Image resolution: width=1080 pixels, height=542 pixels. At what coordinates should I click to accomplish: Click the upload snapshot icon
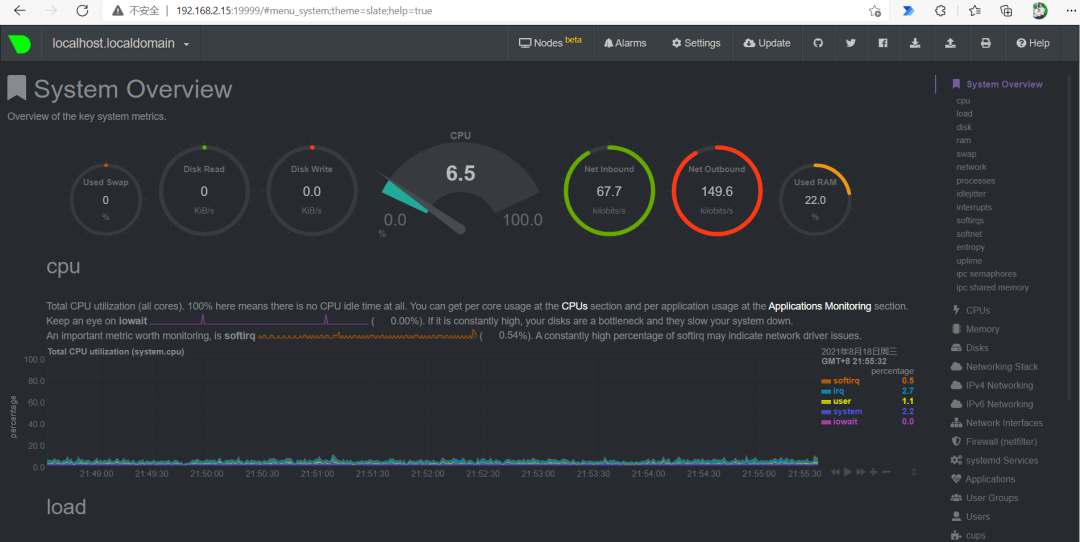[x=950, y=43]
